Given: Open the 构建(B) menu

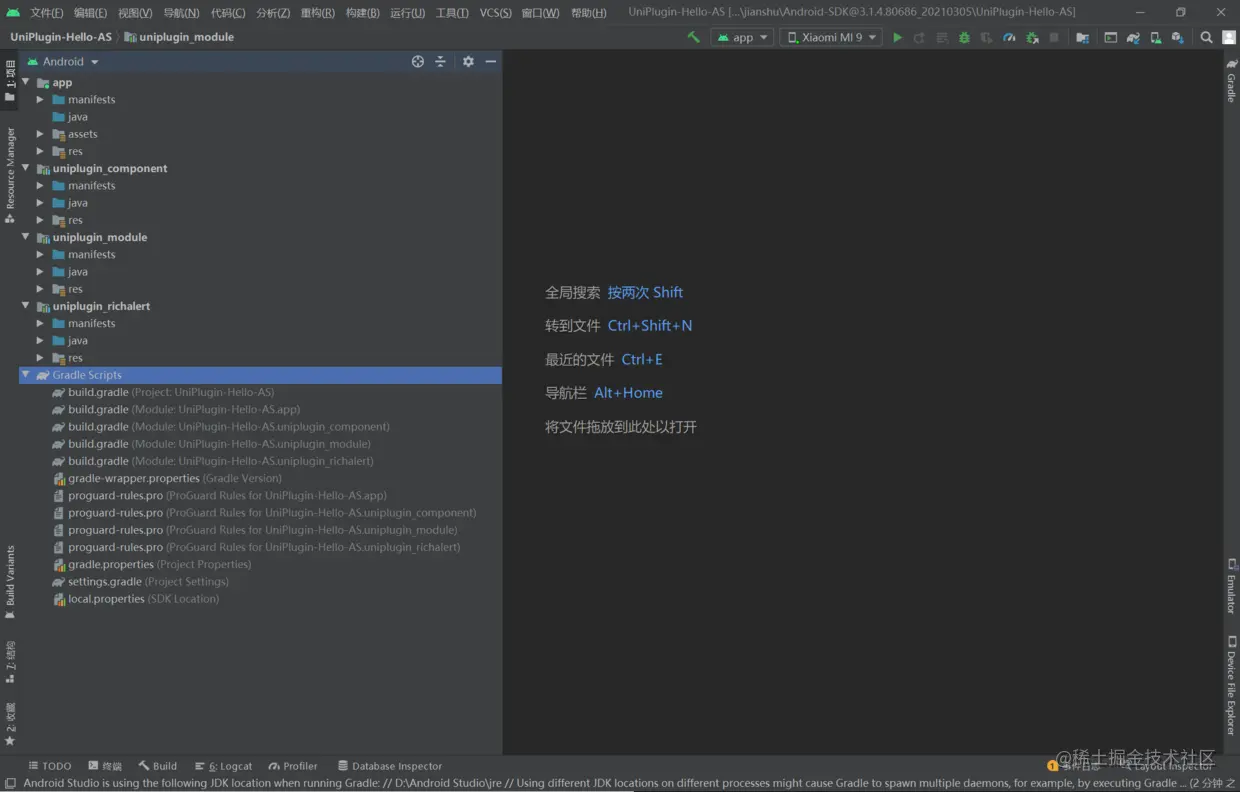Looking at the screenshot, I should [x=362, y=13].
